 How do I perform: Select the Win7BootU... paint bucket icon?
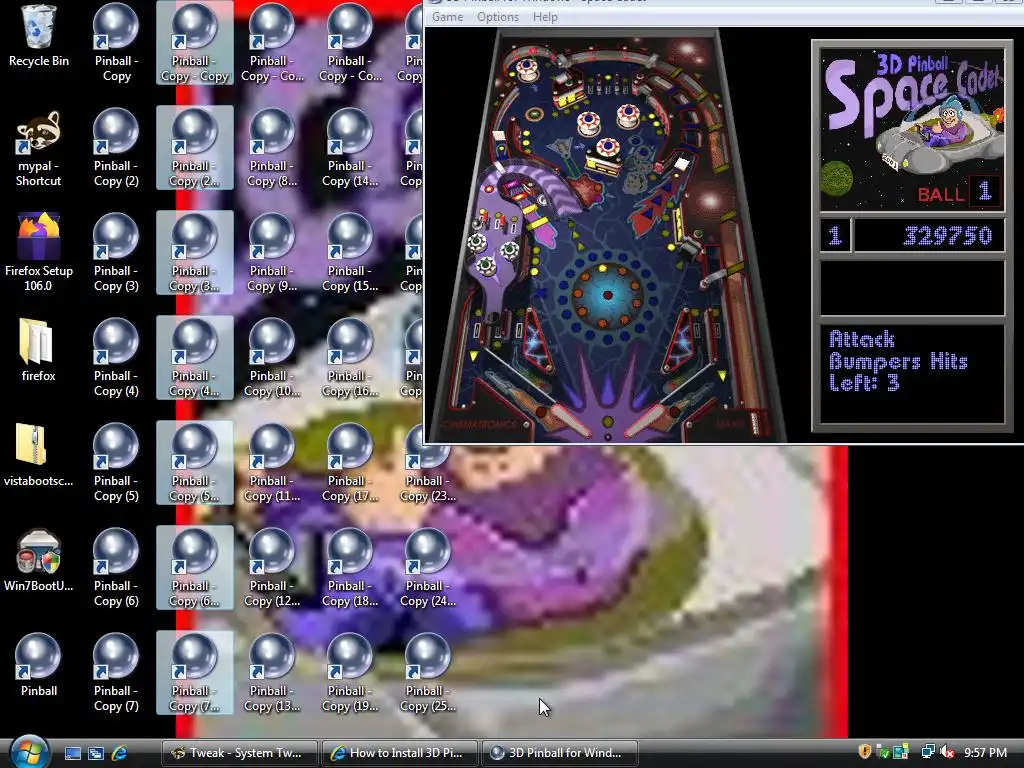point(39,560)
